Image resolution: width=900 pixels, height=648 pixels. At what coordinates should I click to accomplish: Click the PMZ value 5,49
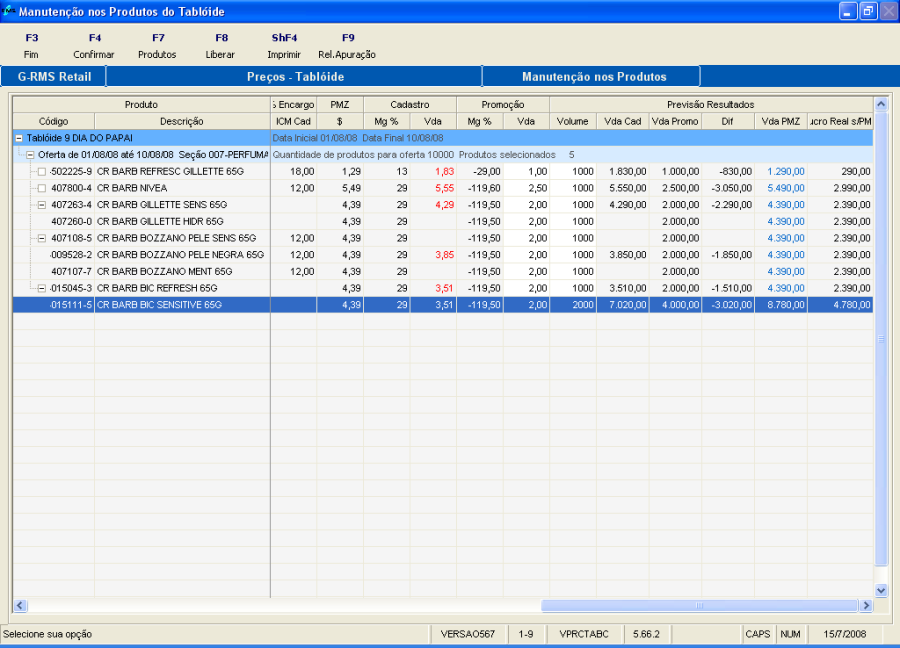[351, 188]
